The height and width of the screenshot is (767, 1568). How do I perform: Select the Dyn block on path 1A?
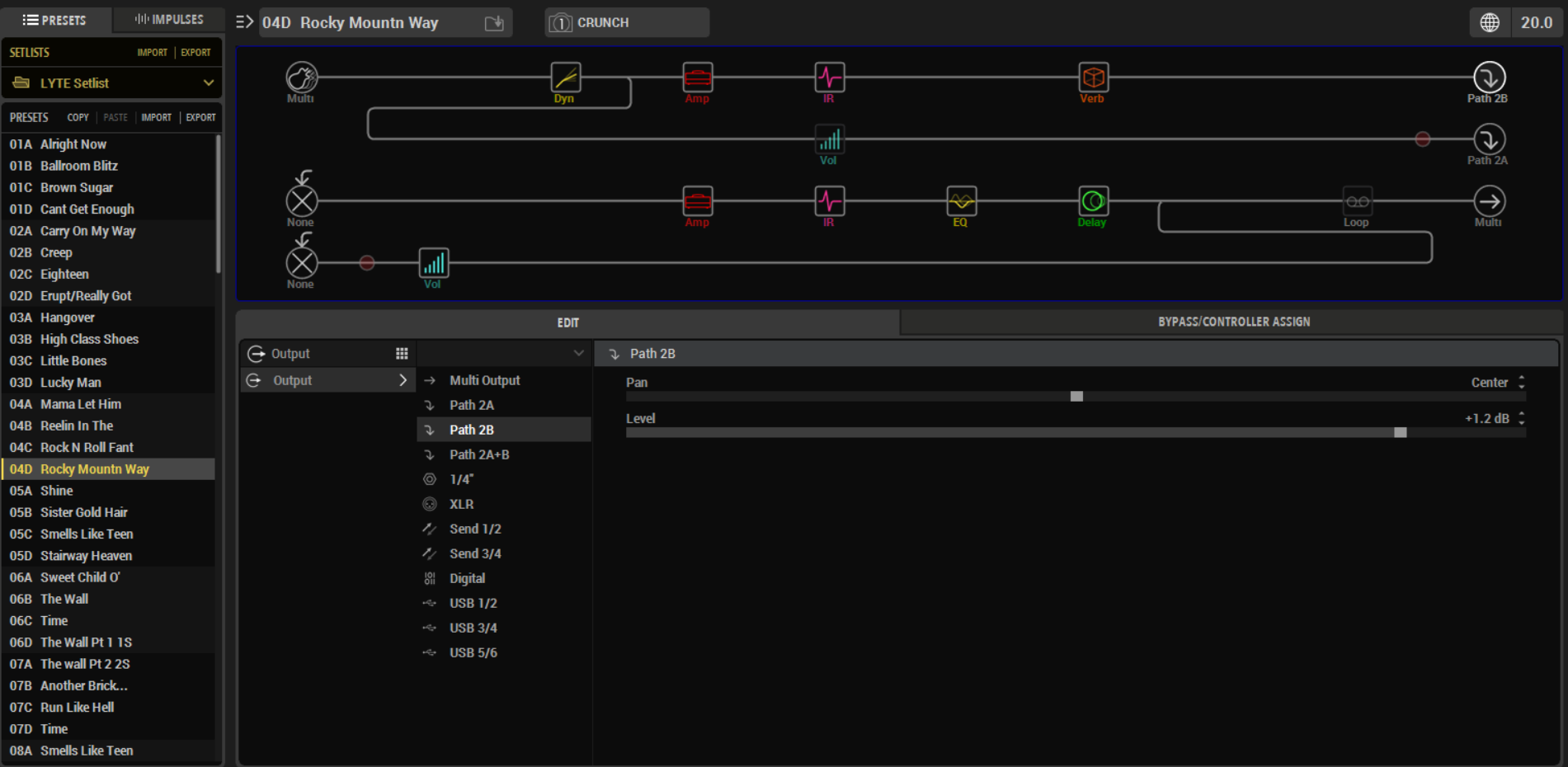tap(565, 78)
